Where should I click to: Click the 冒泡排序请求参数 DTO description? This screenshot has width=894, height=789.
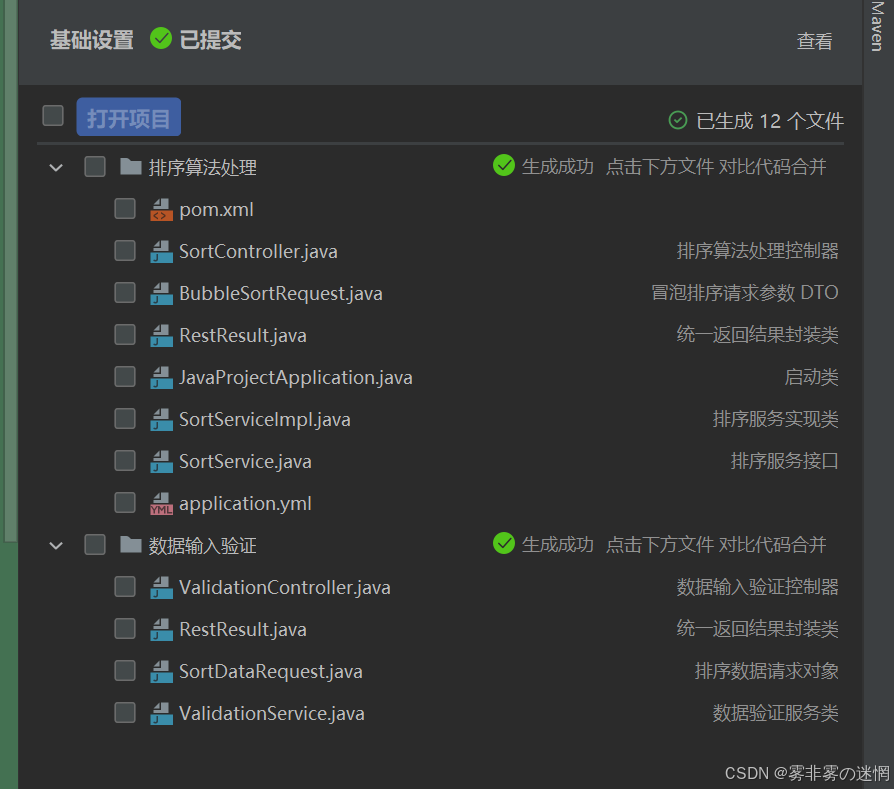click(x=745, y=292)
